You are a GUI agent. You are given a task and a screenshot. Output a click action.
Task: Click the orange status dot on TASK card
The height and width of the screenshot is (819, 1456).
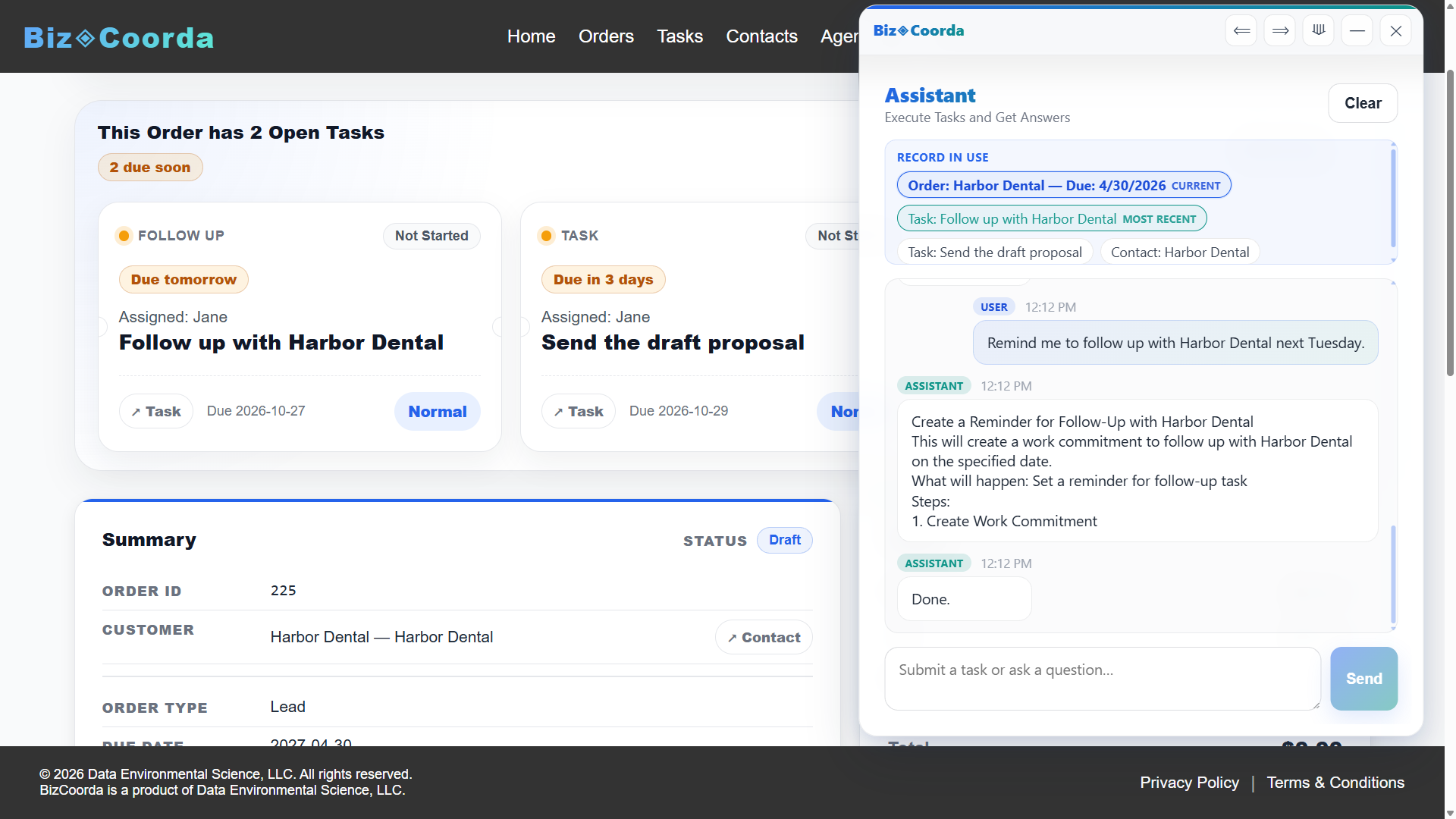546,236
